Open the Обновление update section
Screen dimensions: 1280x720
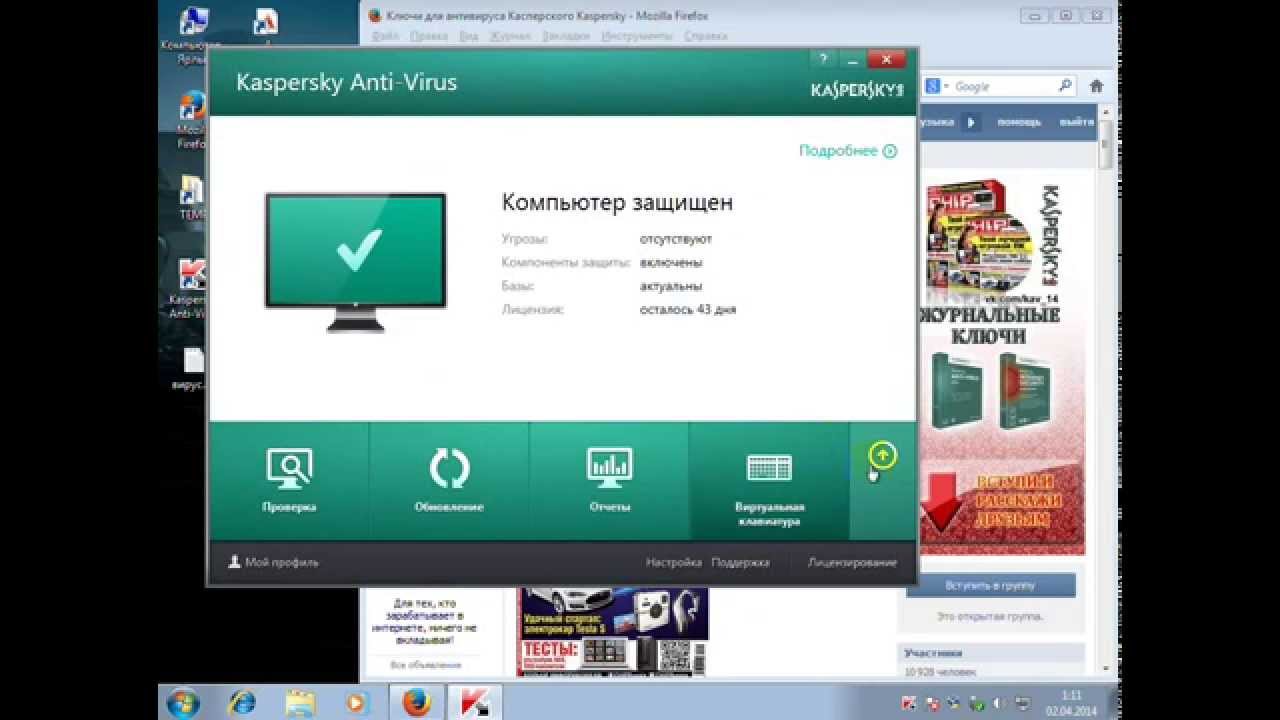(x=449, y=481)
